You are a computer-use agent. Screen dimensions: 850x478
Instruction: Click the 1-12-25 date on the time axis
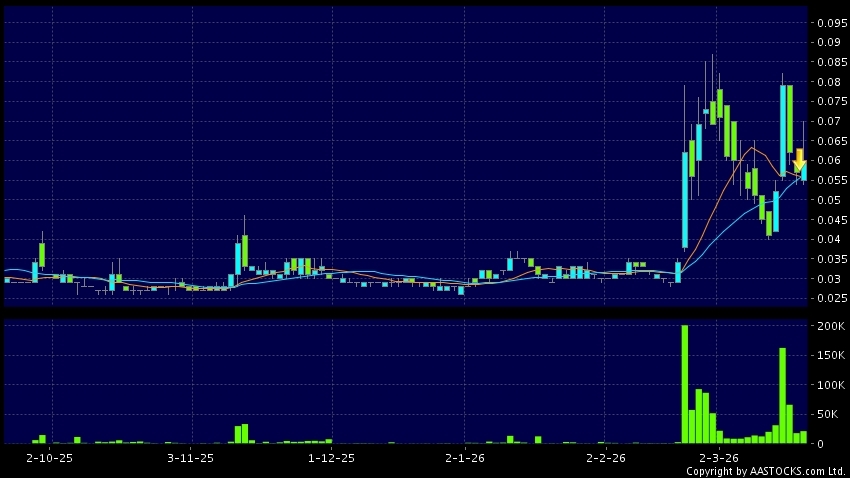coord(330,457)
